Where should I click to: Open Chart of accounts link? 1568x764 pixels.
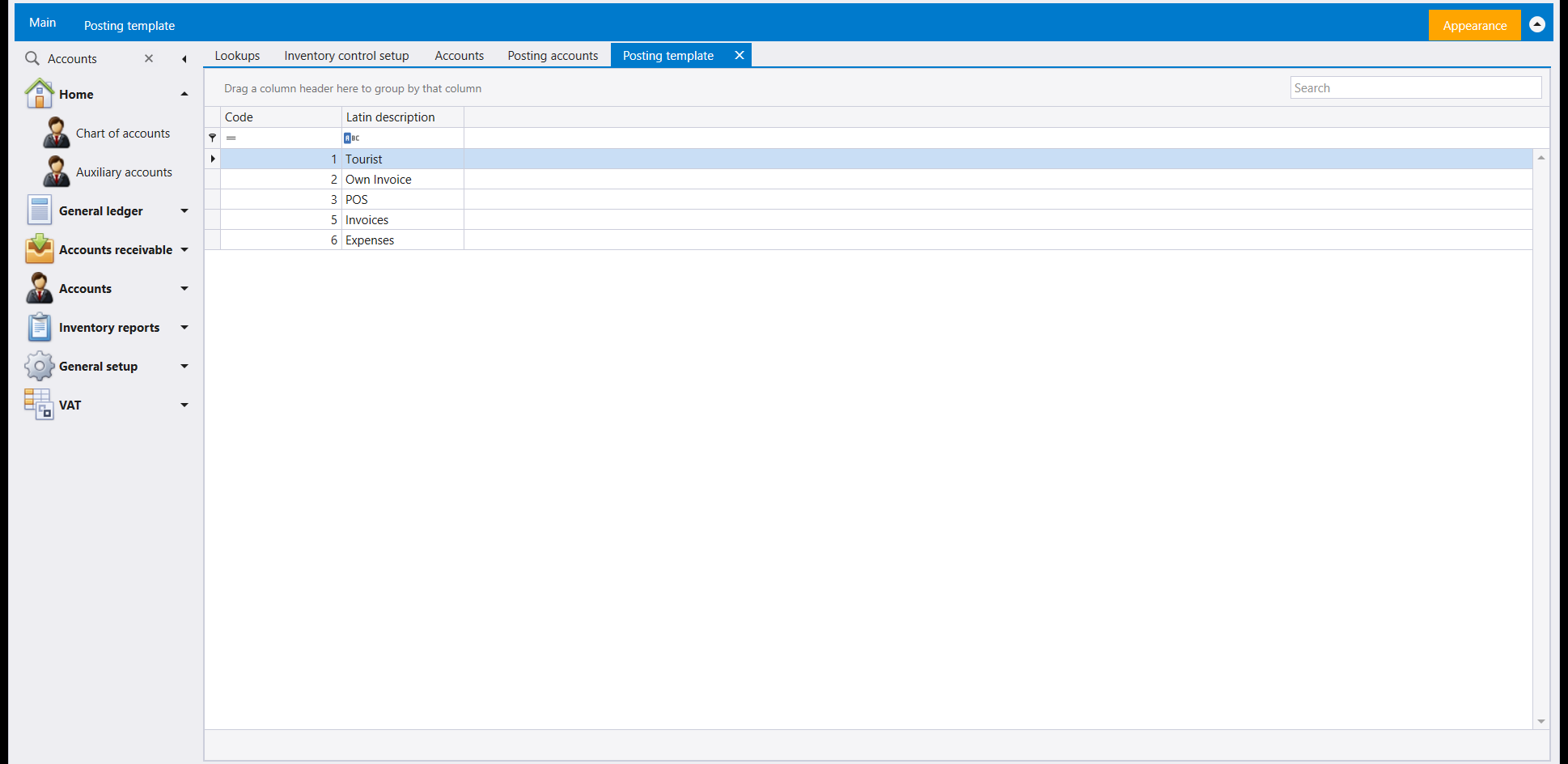[x=123, y=133]
